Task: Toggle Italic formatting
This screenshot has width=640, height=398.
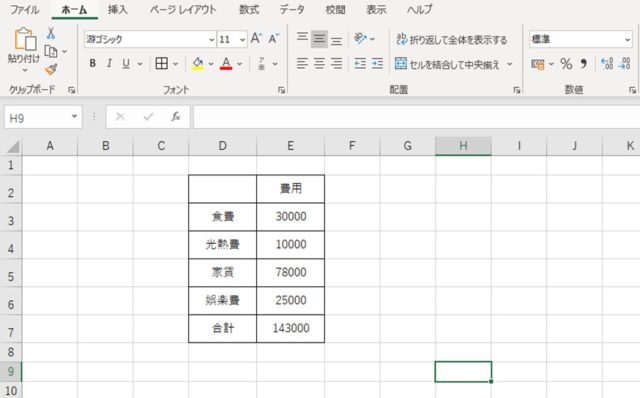Action: click(109, 64)
